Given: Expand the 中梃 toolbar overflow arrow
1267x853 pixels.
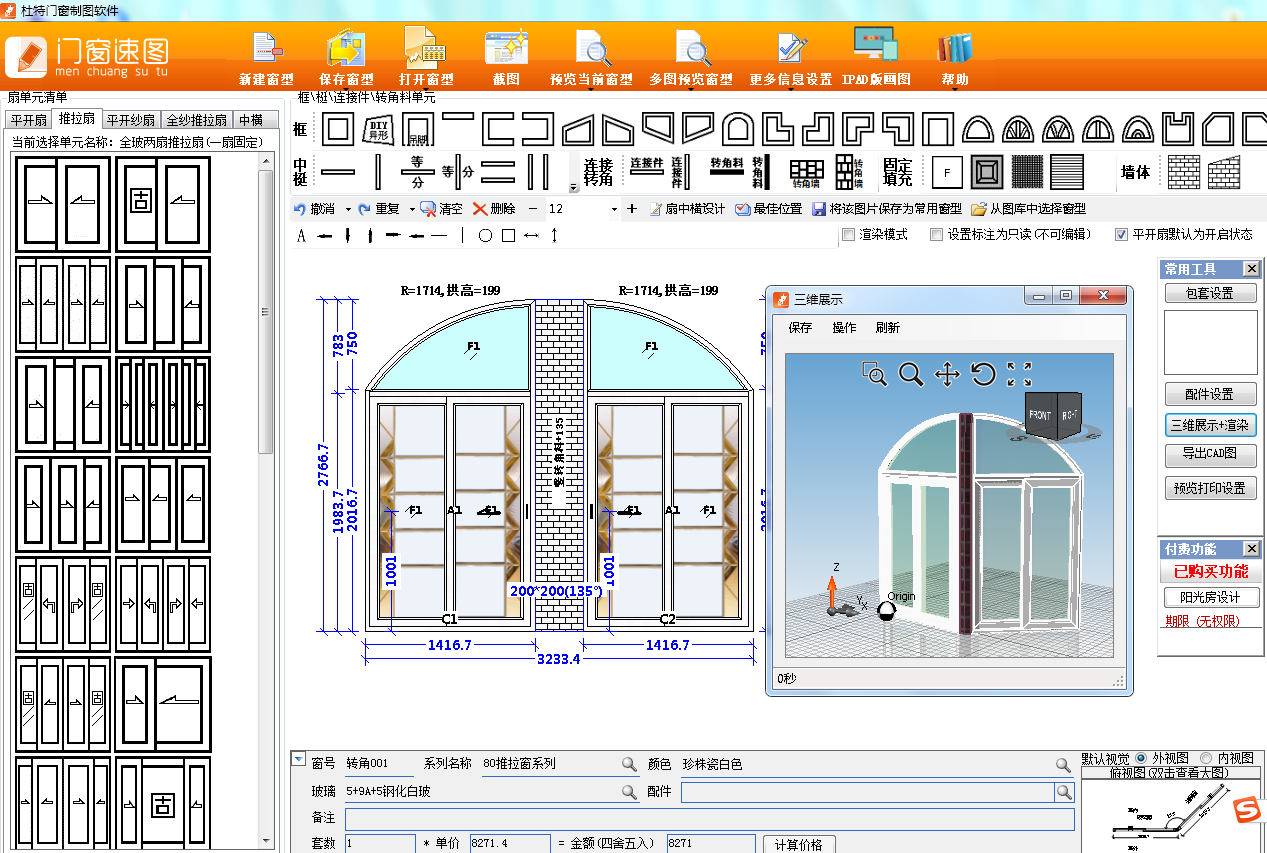Looking at the screenshot, I should click(x=574, y=187).
